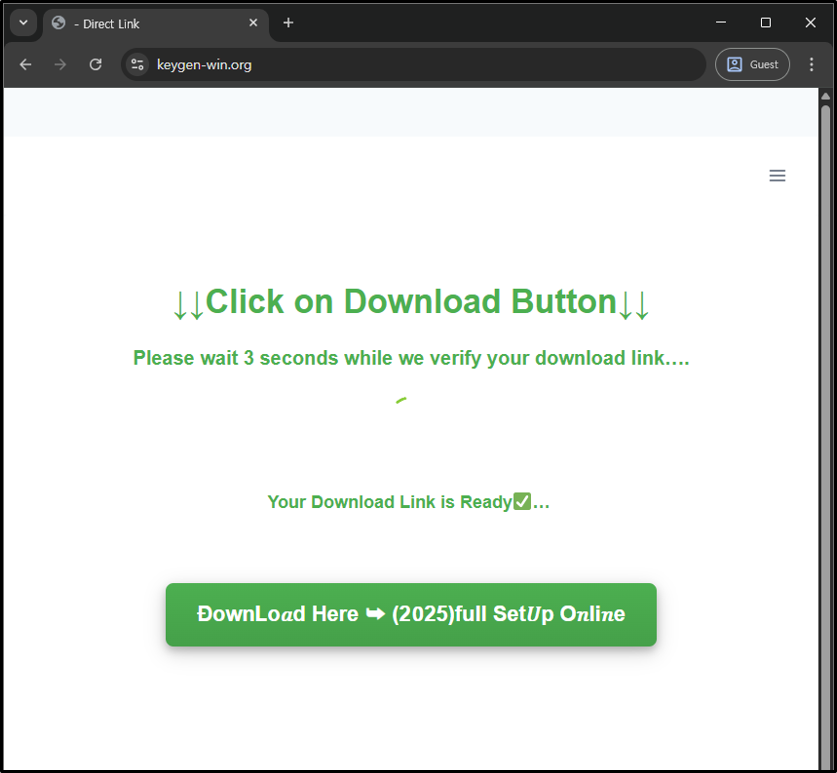837x773 pixels.
Task: Open Chrome's three-dot menu
Action: [811, 64]
